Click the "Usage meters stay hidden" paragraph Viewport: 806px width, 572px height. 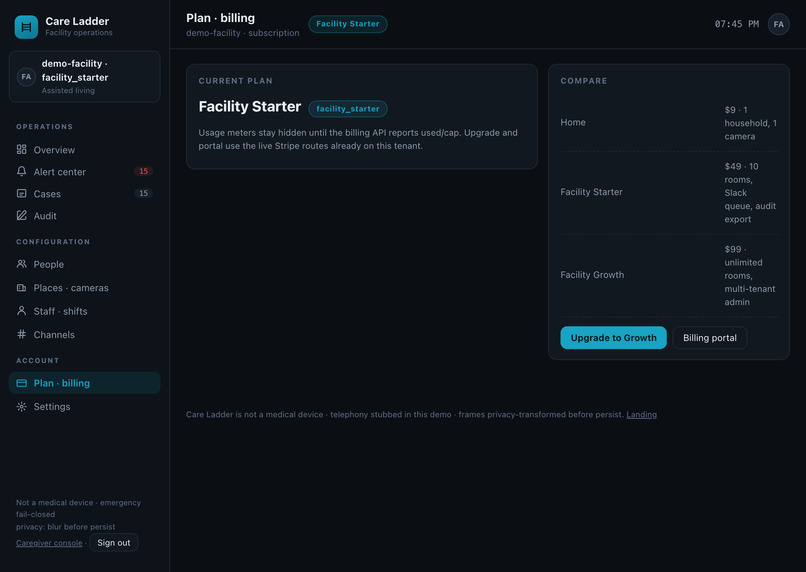click(x=358, y=139)
